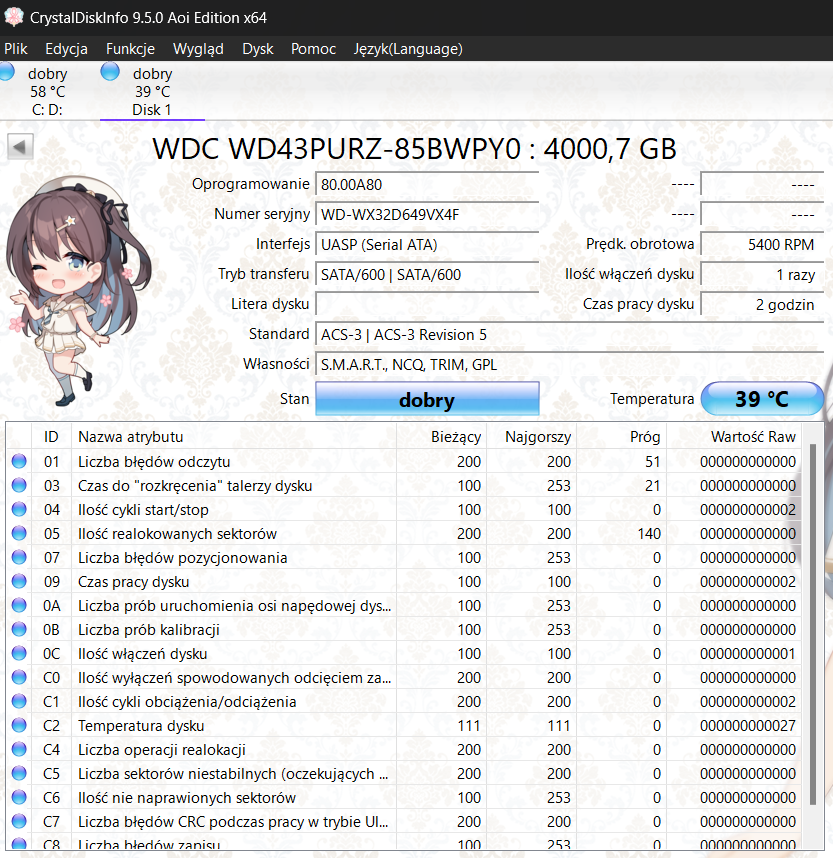This screenshot has width=833, height=858.
Task: Click status dot for attribute 09
Action: coord(19,581)
